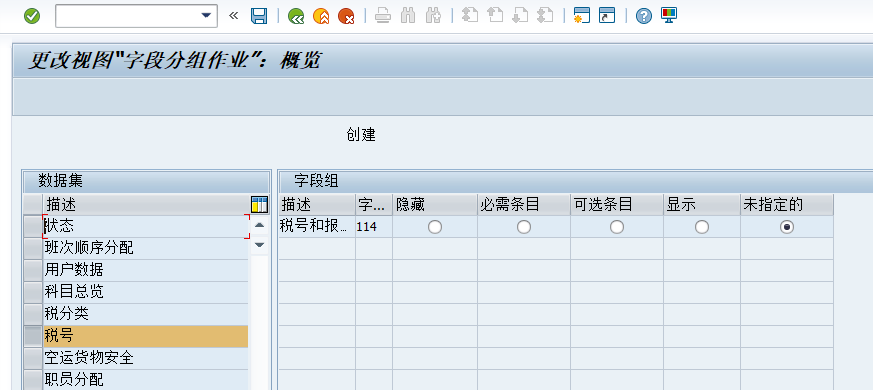Click the Create New Session icon
Image resolution: width=873 pixels, height=390 pixels.
pyautogui.click(x=582, y=16)
